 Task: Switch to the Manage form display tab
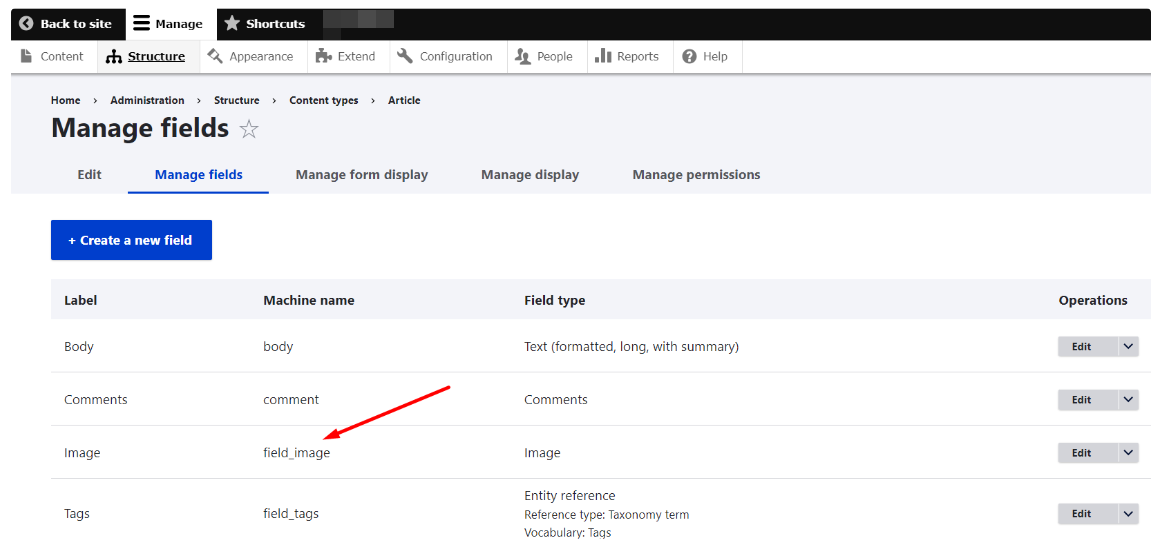pyautogui.click(x=362, y=175)
